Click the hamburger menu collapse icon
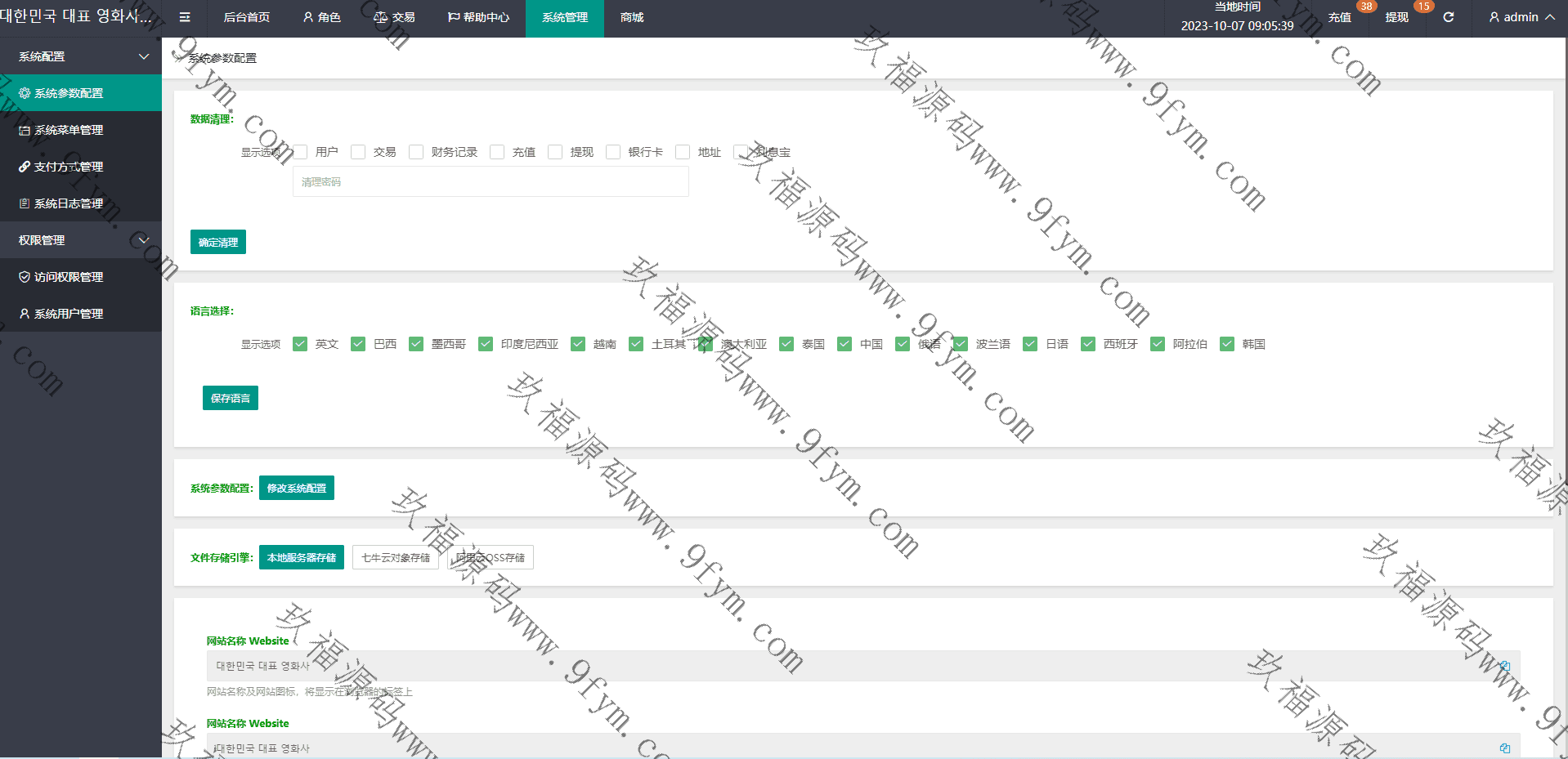This screenshot has height=759, width=1568. pyautogui.click(x=185, y=17)
